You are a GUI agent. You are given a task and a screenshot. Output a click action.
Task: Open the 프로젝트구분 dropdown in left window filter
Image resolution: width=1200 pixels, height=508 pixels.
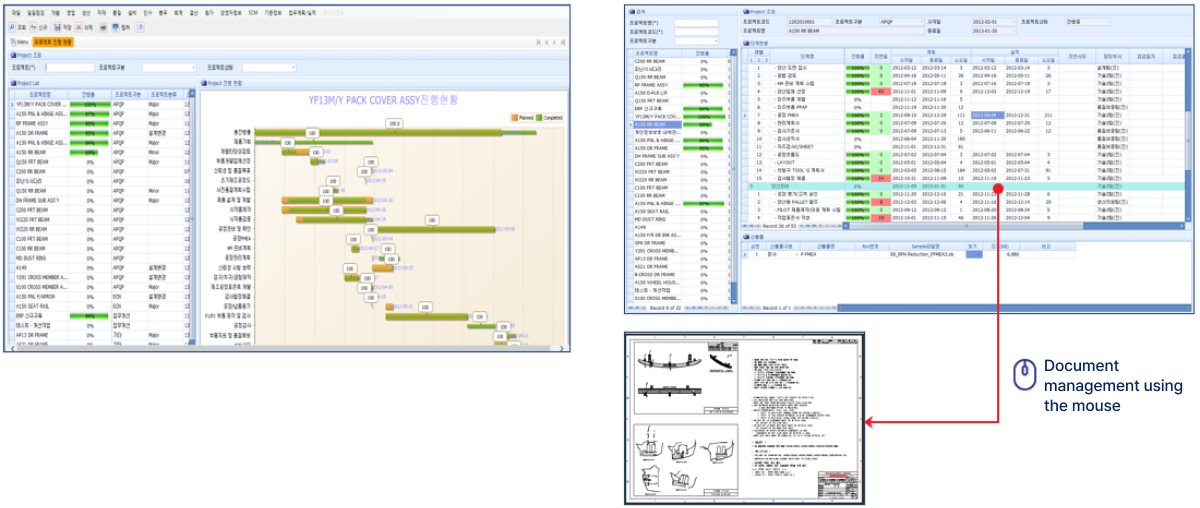[169, 67]
